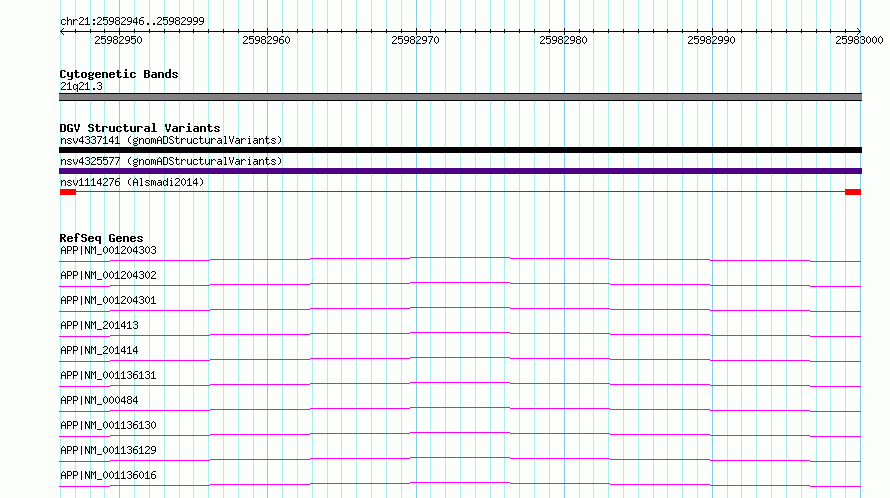Click ruler position 25982990

coord(711,40)
